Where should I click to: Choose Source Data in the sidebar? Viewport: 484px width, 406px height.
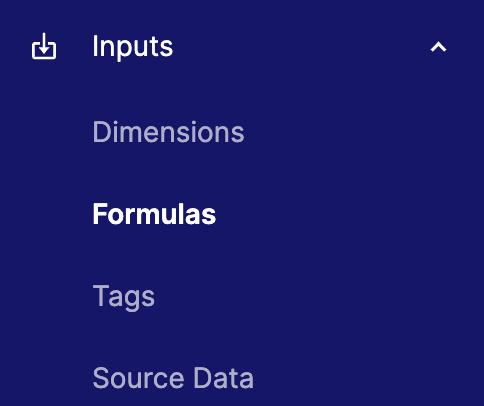[x=173, y=378]
